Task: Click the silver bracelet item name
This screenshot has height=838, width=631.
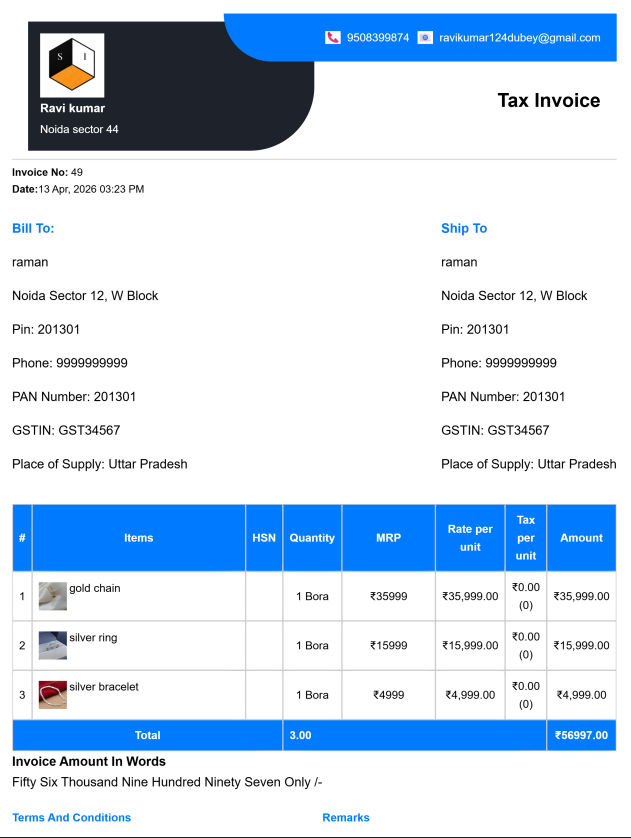Action: pyautogui.click(x=104, y=687)
